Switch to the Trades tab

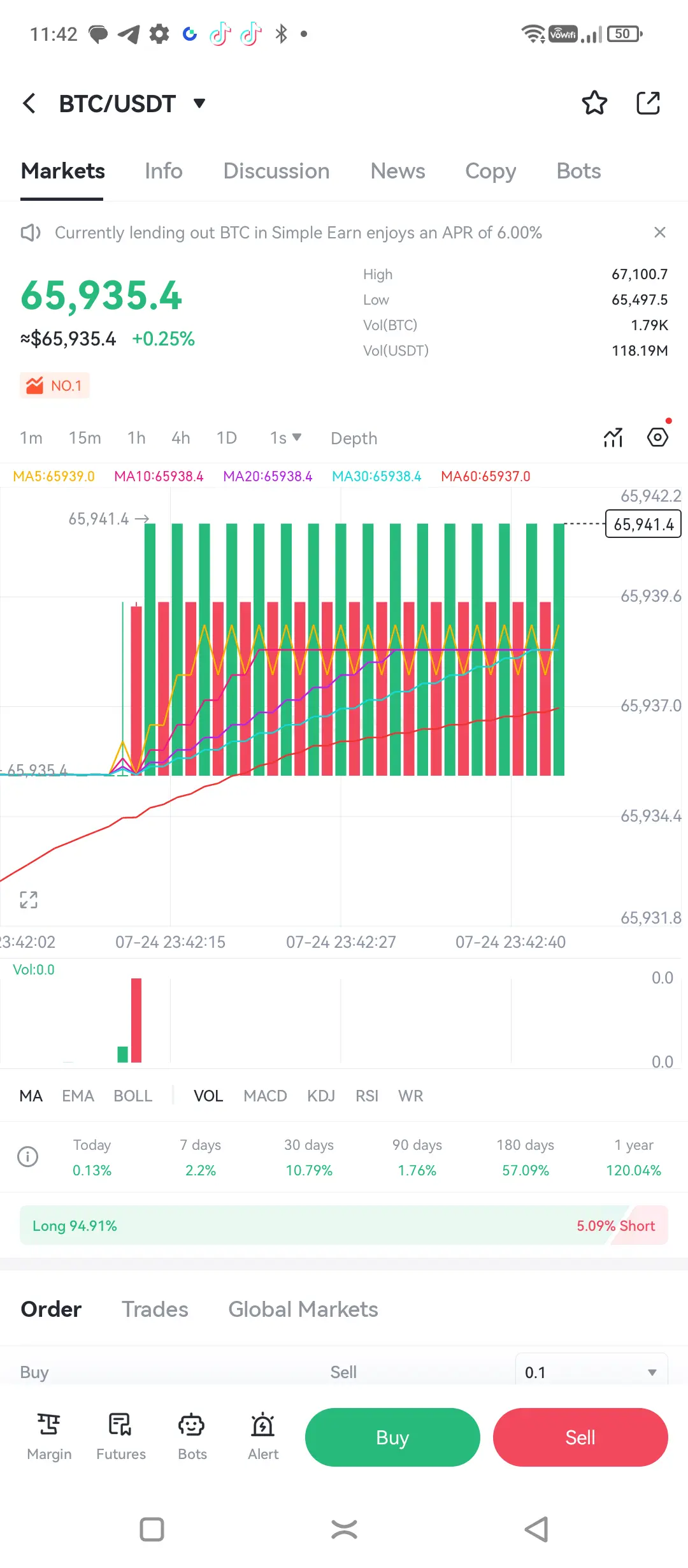pos(155,1309)
